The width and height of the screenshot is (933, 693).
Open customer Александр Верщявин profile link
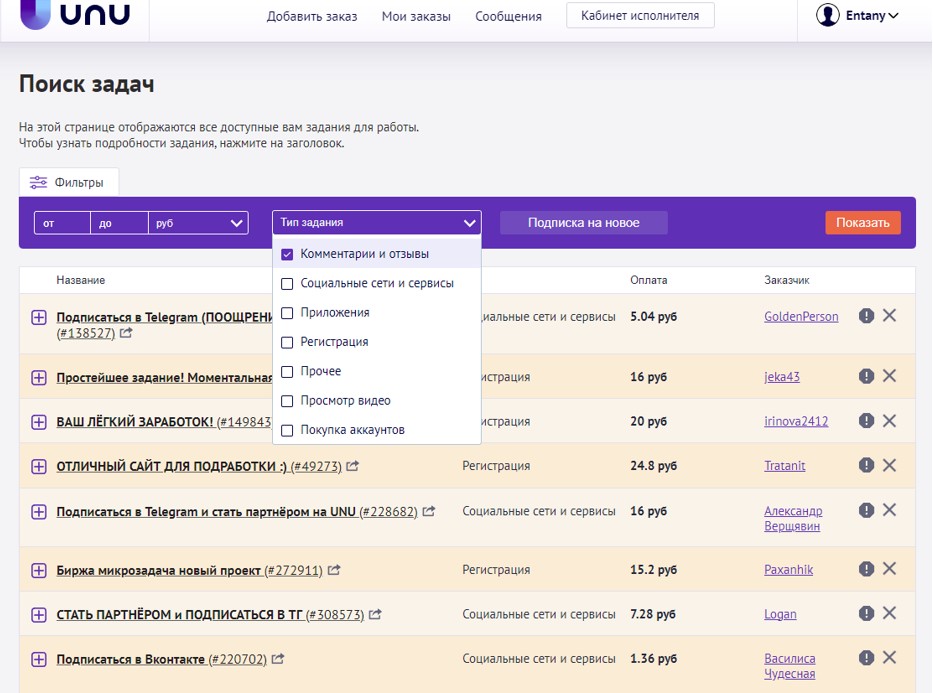[793, 518]
